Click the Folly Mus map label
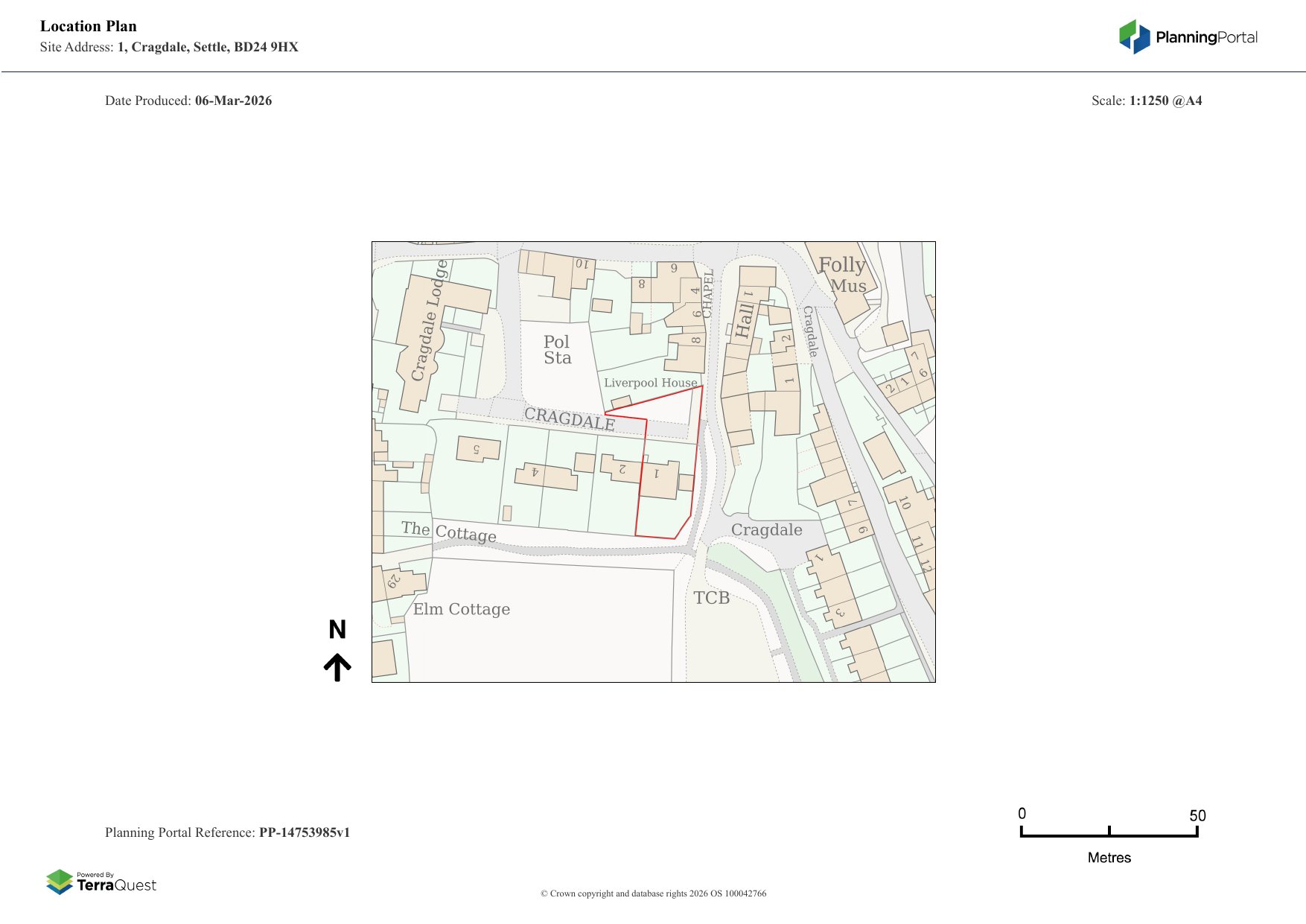The image size is (1306, 924). pos(844,275)
